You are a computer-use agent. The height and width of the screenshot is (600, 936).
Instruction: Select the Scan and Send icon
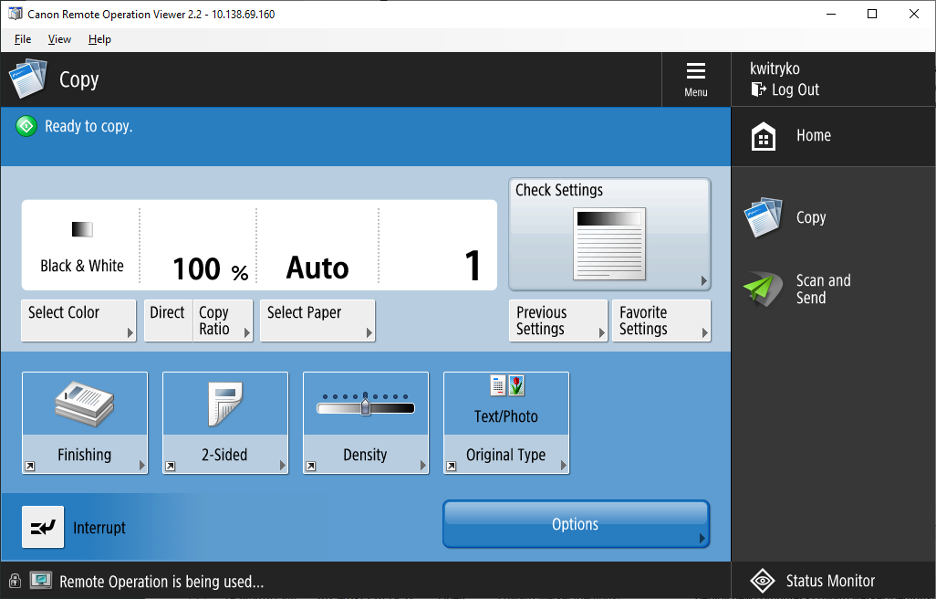[763, 289]
